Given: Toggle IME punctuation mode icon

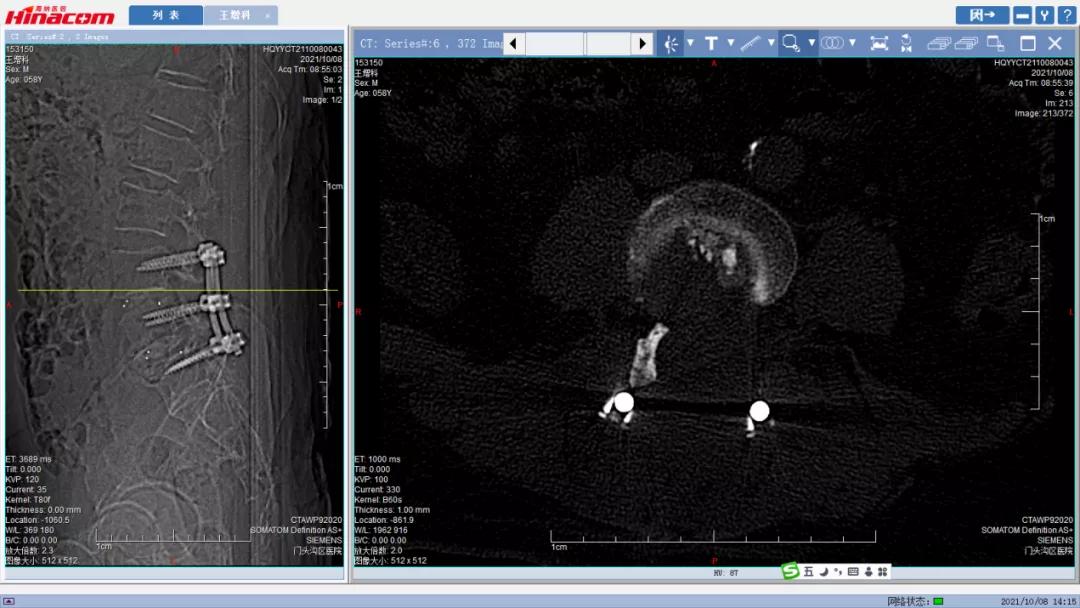Looking at the screenshot, I should click(x=838, y=572).
